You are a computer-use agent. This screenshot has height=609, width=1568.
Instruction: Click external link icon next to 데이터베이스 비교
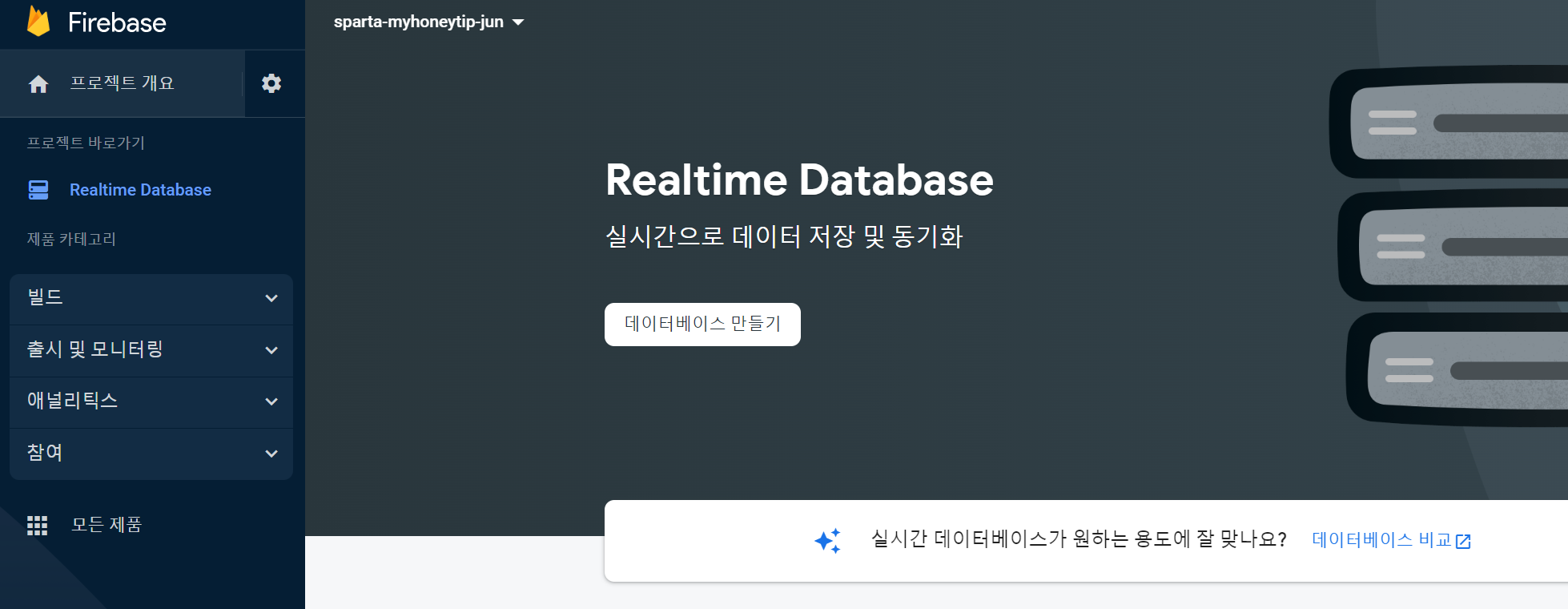(1463, 542)
